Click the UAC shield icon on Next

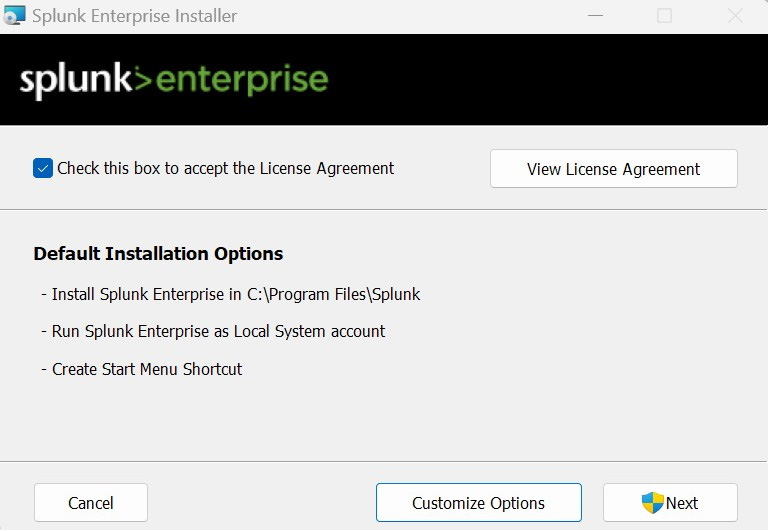652,503
